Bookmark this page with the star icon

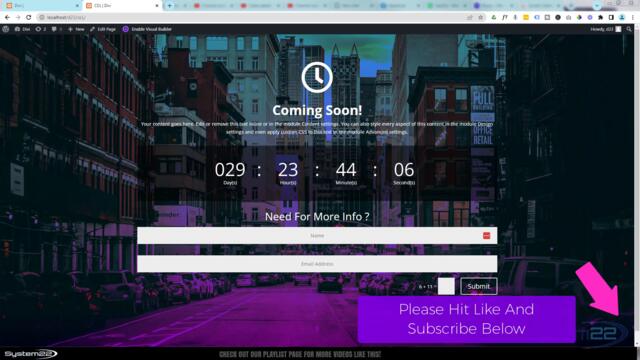481,18
